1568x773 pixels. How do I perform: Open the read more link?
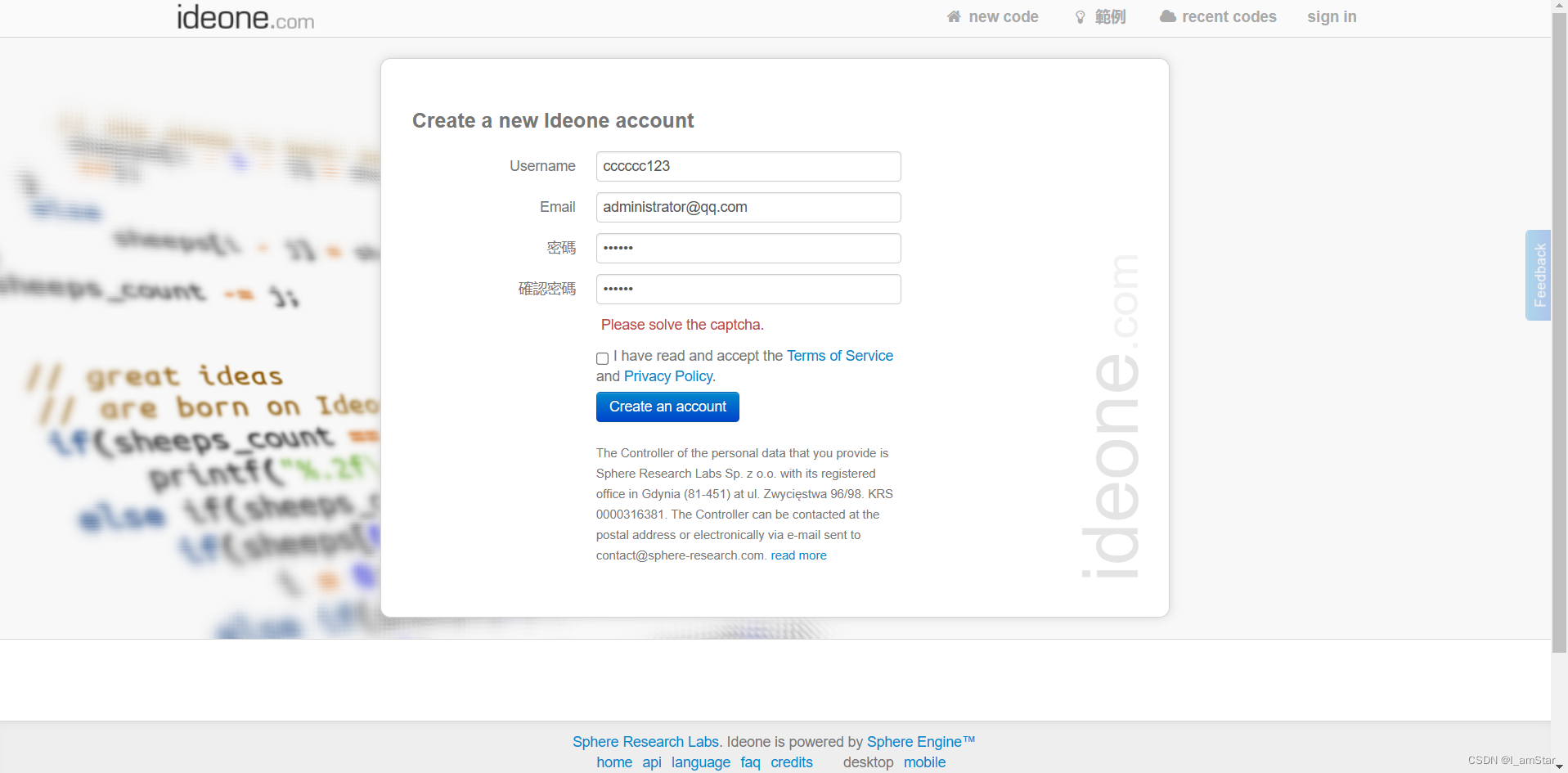point(798,555)
